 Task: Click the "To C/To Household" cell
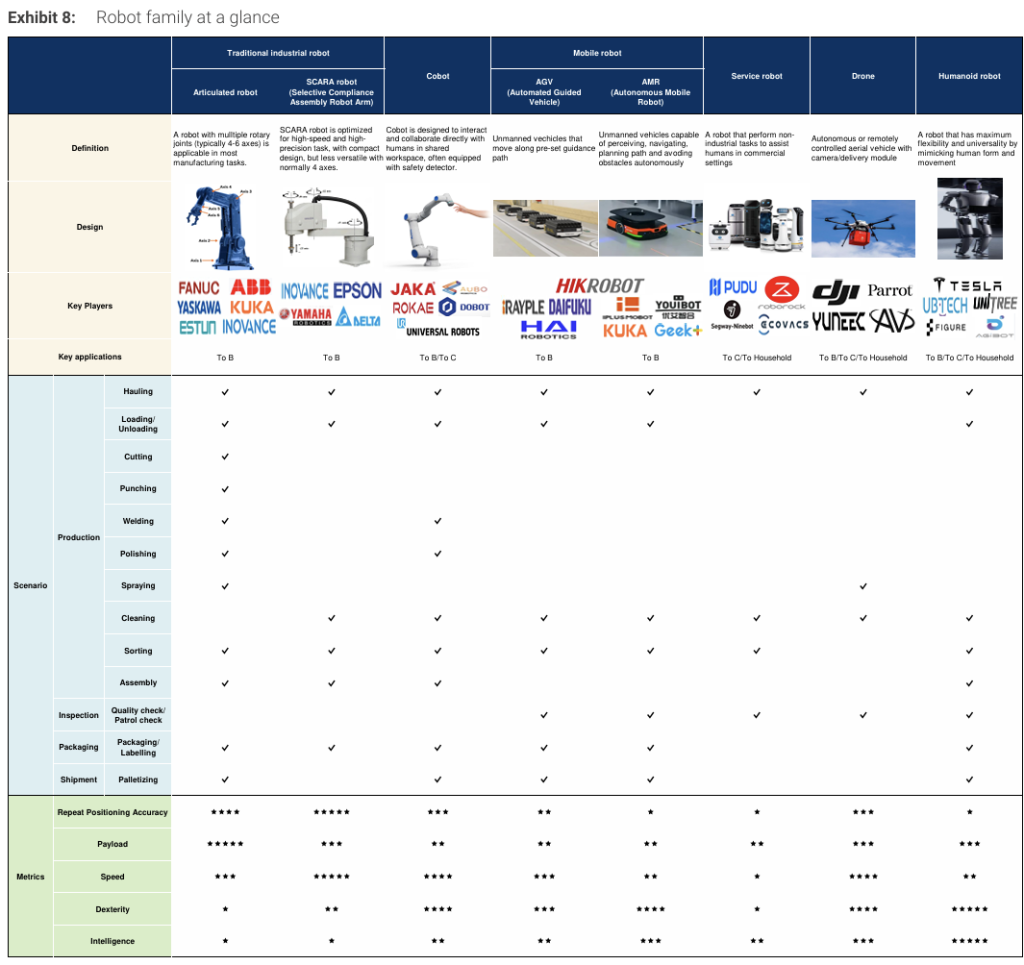click(x=757, y=358)
